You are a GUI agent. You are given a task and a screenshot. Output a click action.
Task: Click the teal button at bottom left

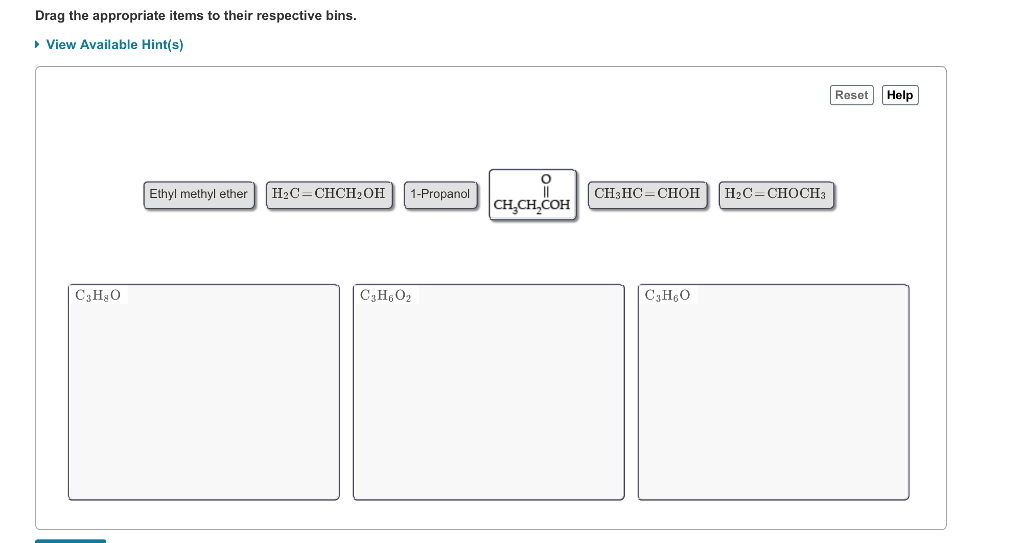71,541
